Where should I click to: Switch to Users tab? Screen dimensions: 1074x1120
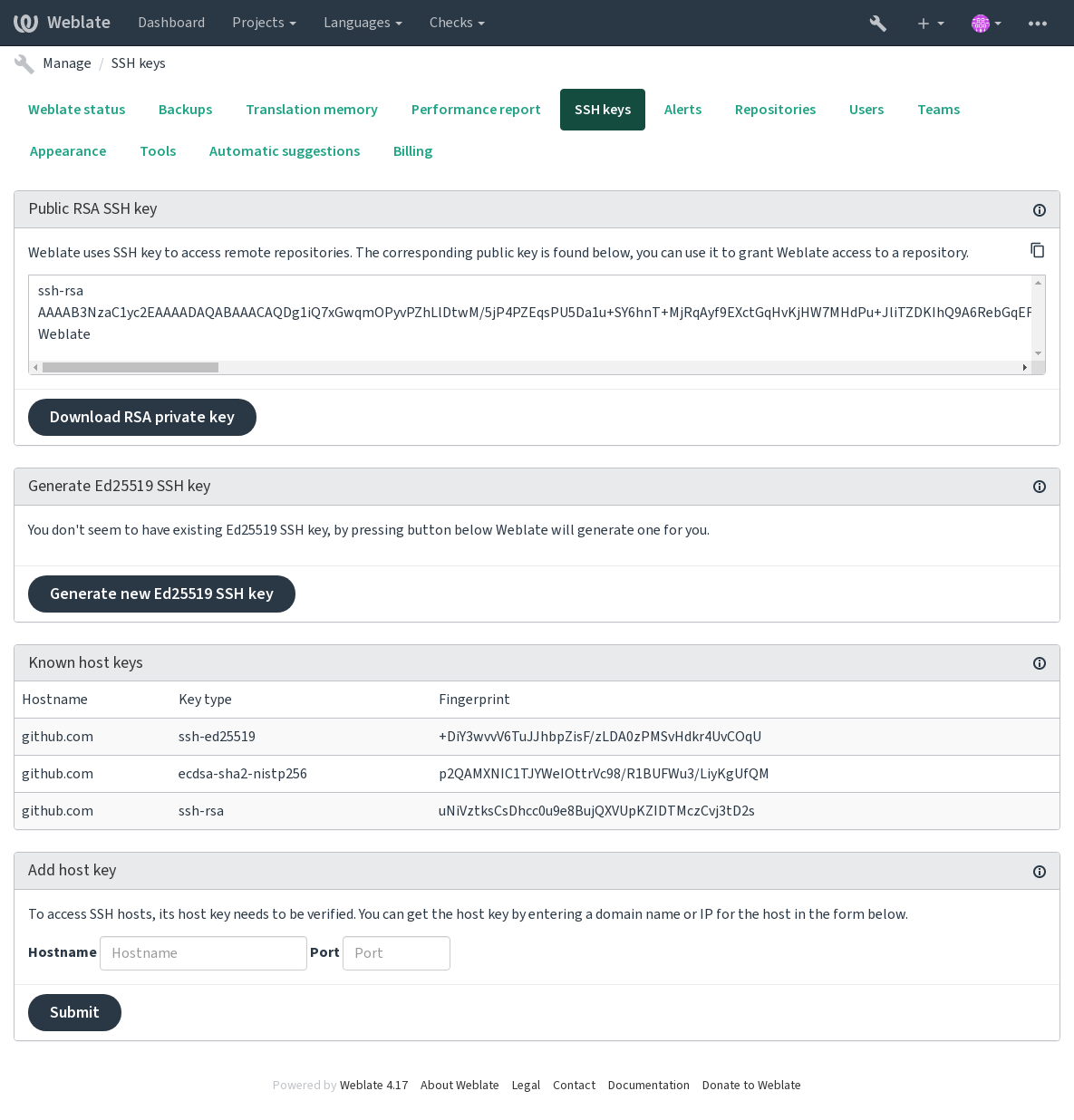tap(866, 110)
